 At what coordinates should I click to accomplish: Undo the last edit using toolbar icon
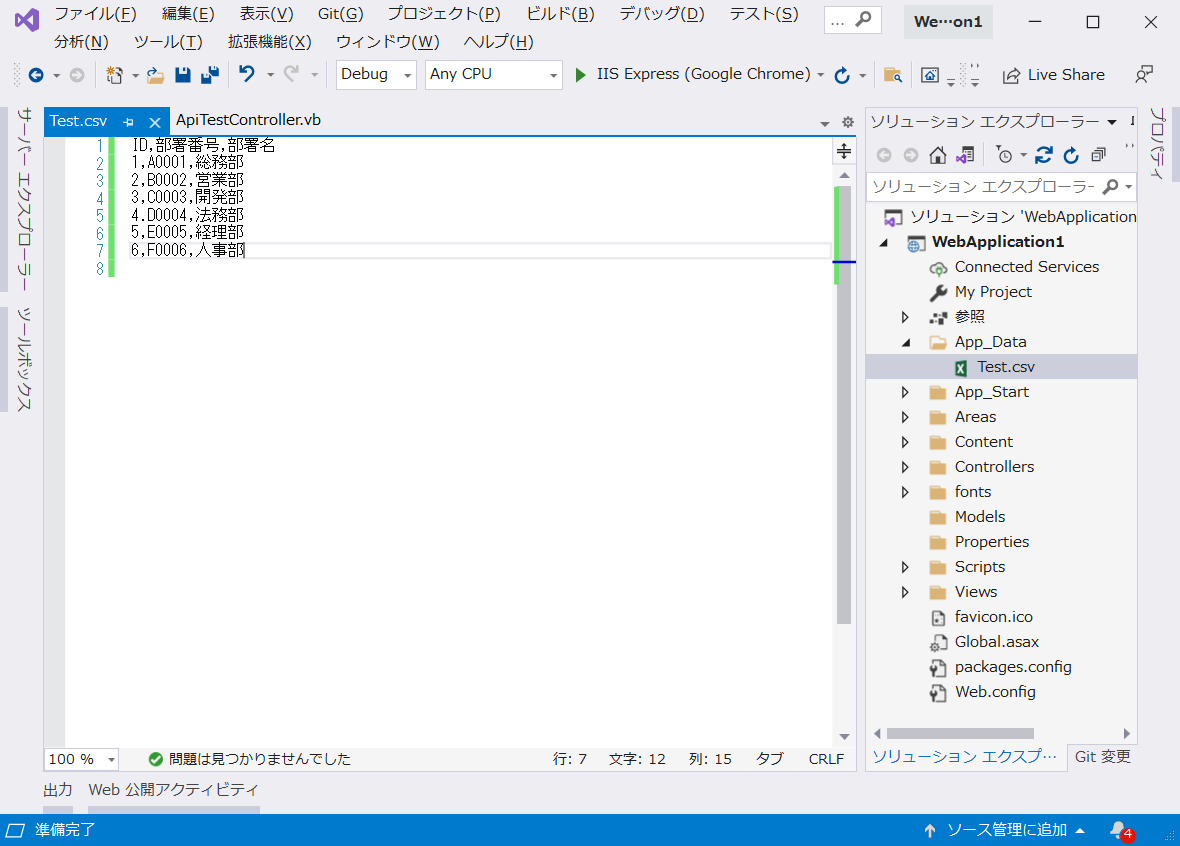point(246,75)
